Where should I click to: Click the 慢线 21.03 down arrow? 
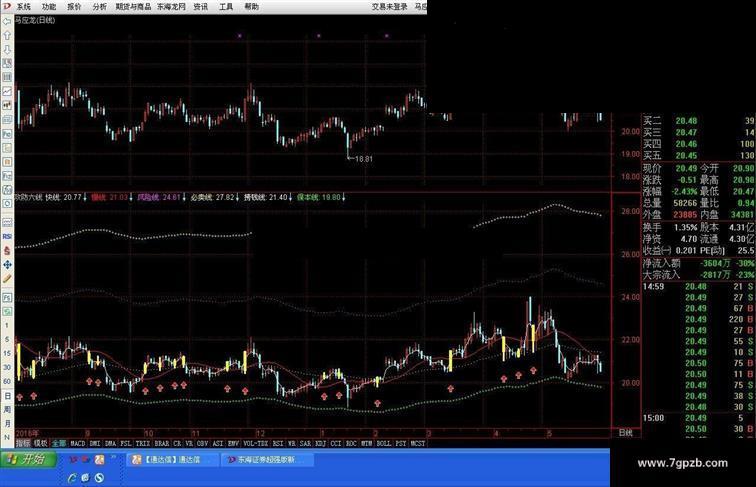(131, 197)
